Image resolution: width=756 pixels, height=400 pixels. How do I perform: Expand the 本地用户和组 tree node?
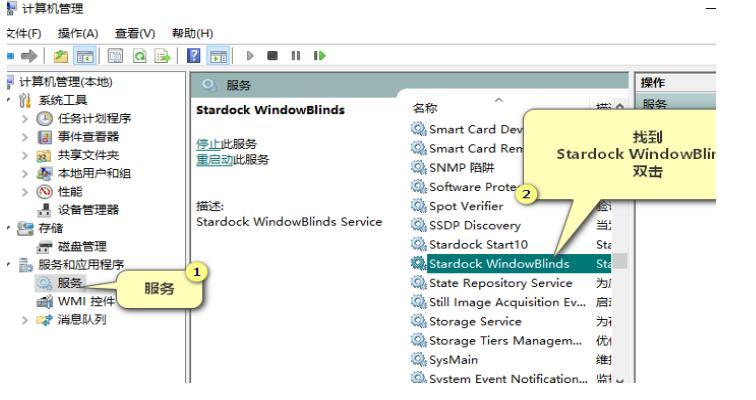point(25,173)
